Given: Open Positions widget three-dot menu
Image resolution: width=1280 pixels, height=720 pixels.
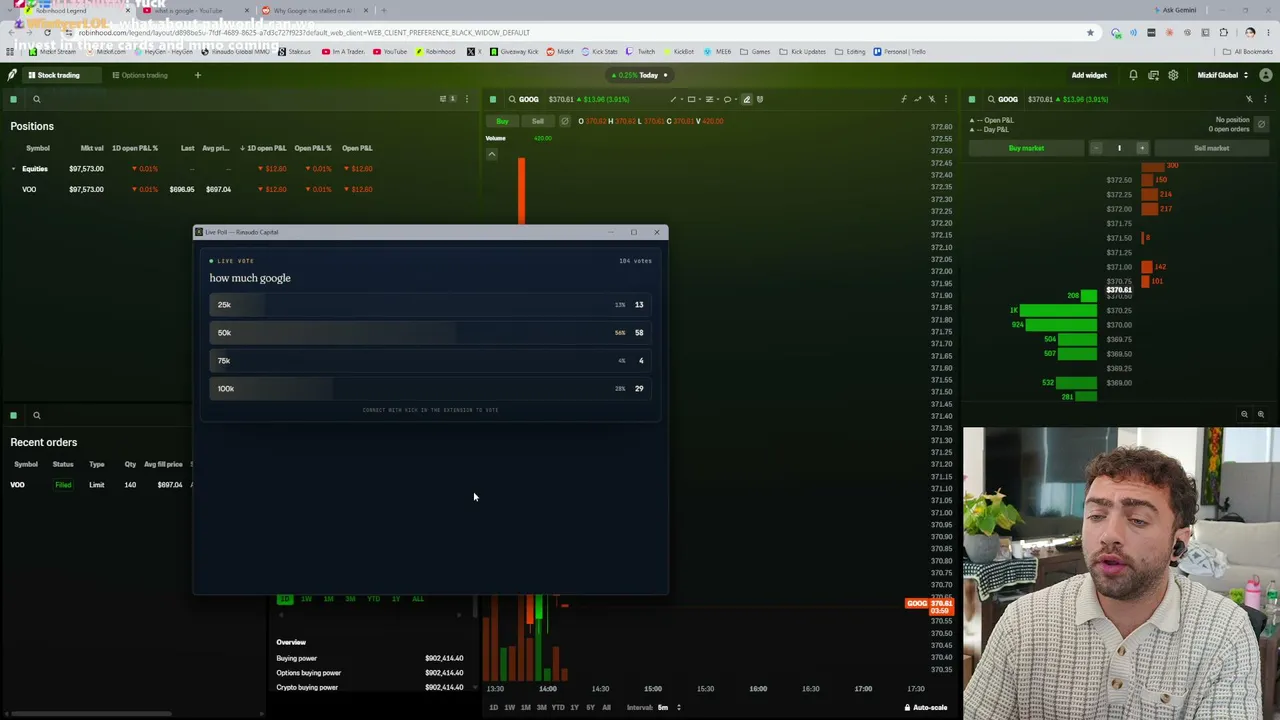Looking at the screenshot, I should click(466, 99).
